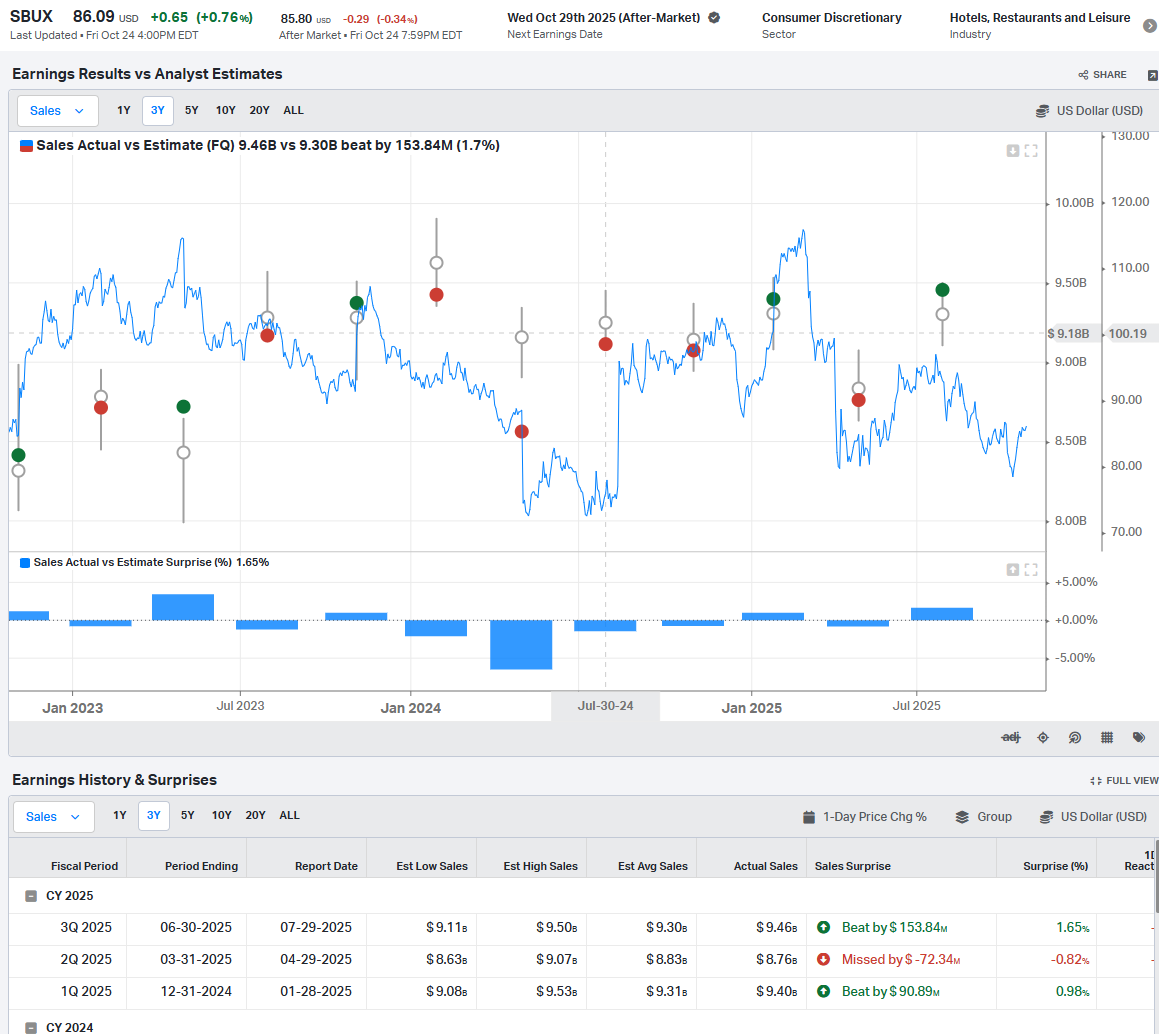Click the arrow icon right of the Industry field
Viewport: 1159px width, 1034px height.
[1149, 26]
